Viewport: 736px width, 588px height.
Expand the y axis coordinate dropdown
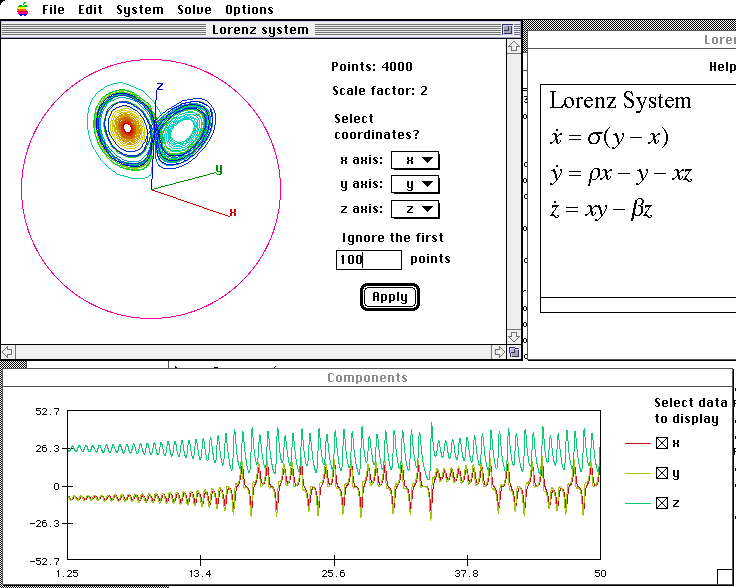415,185
